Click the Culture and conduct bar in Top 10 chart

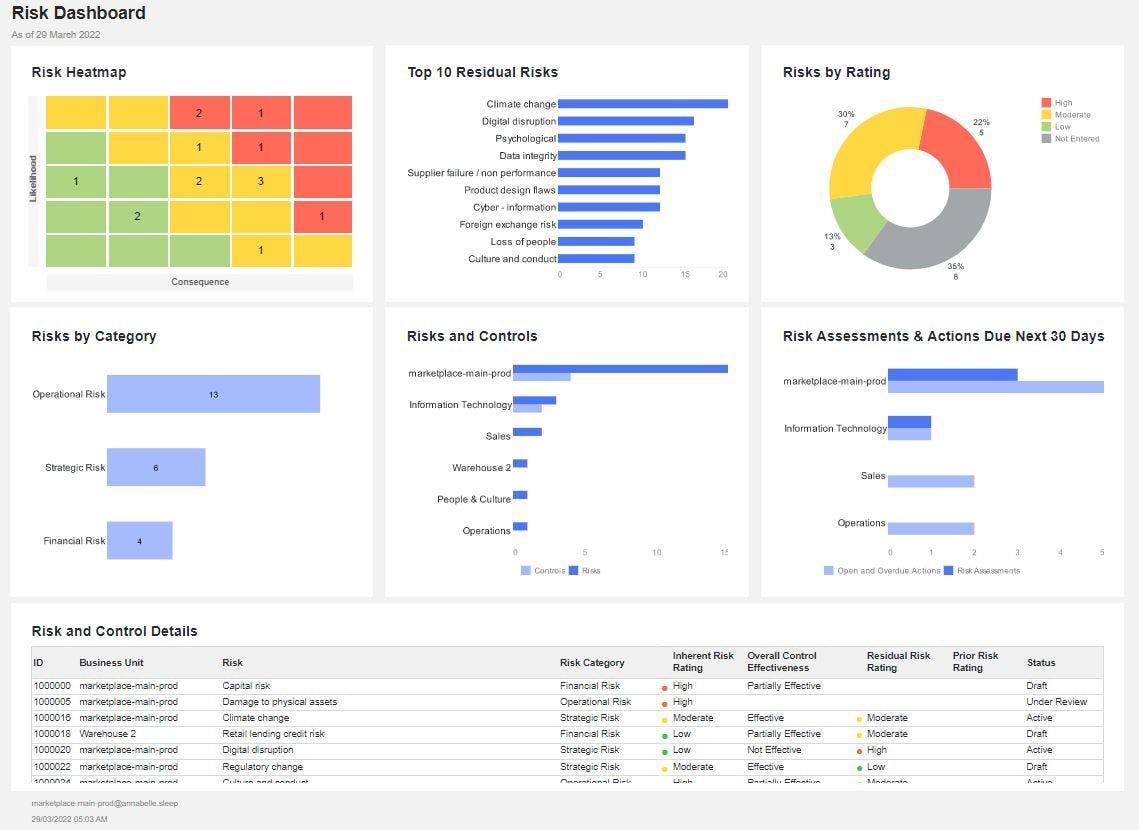point(596,259)
